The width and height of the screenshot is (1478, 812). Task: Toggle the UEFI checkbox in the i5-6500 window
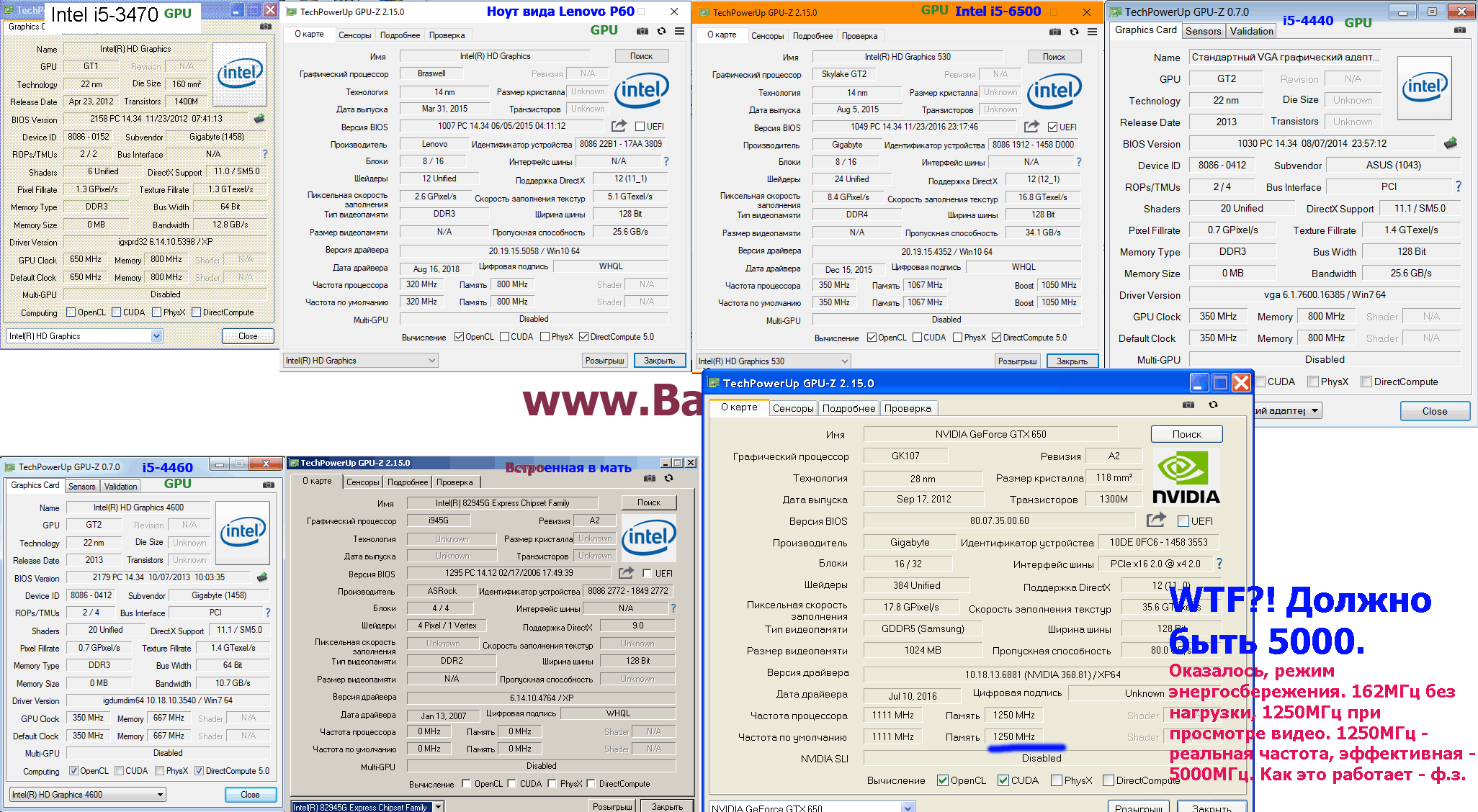1052,127
